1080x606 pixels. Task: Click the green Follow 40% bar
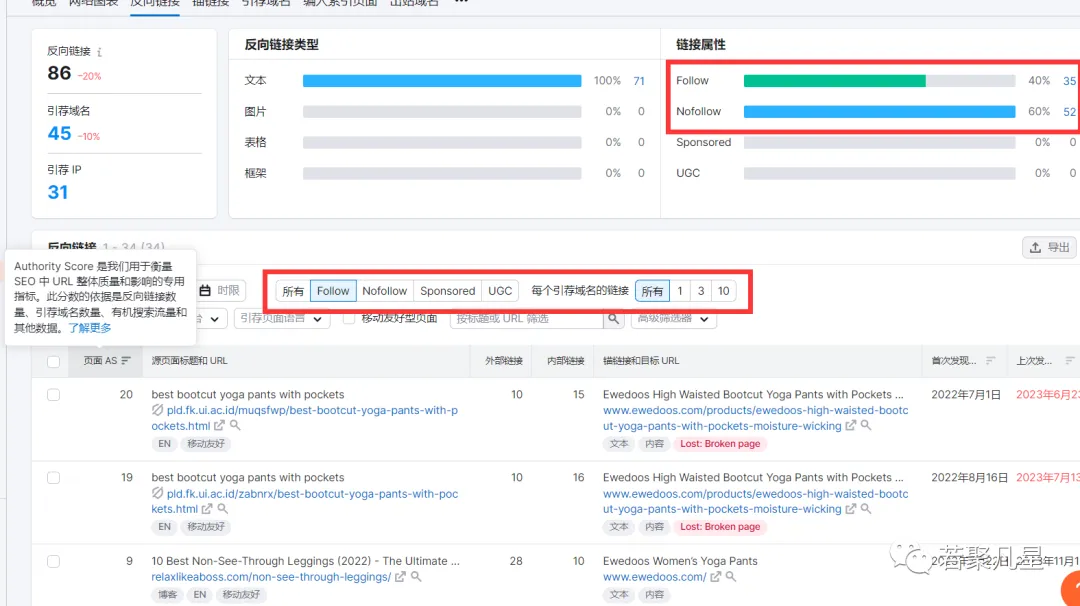click(x=835, y=81)
